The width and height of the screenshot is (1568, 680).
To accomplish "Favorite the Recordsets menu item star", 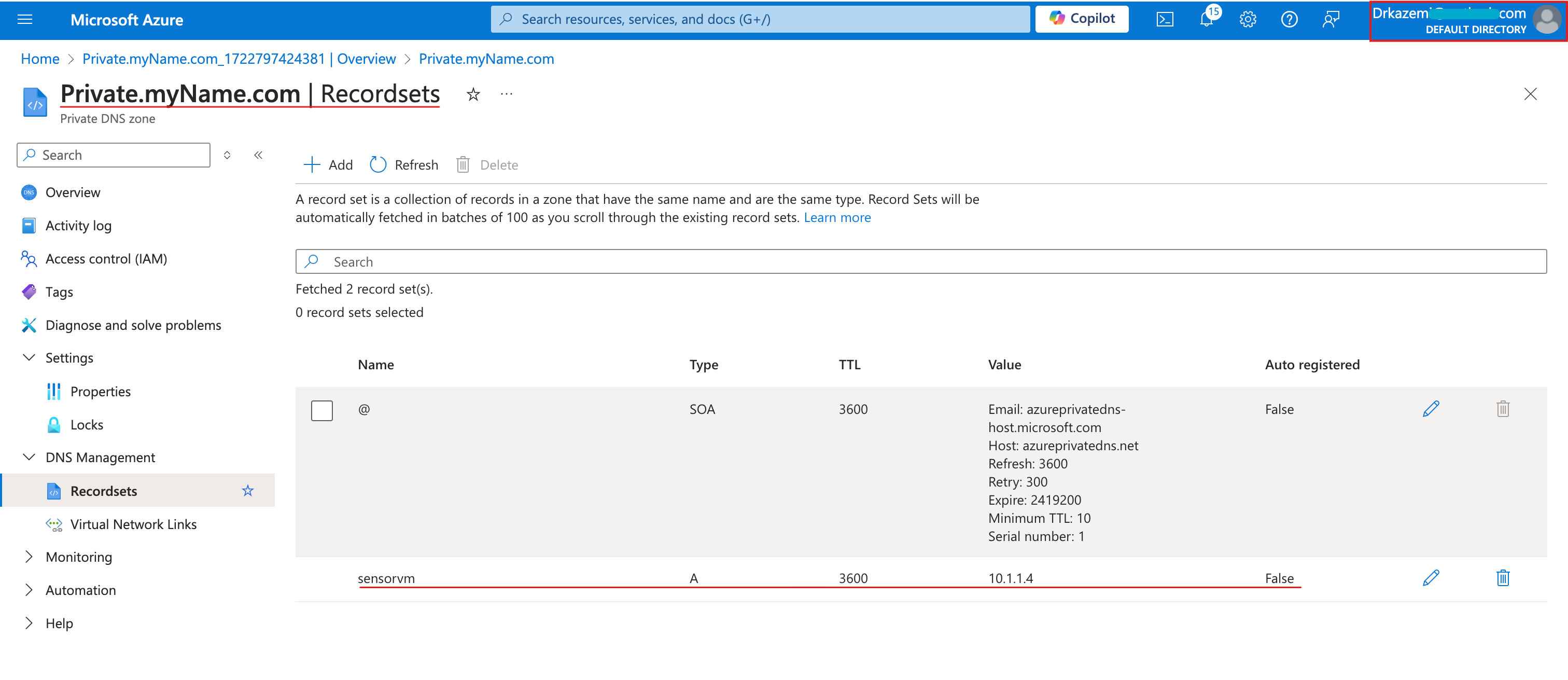I will coord(247,491).
